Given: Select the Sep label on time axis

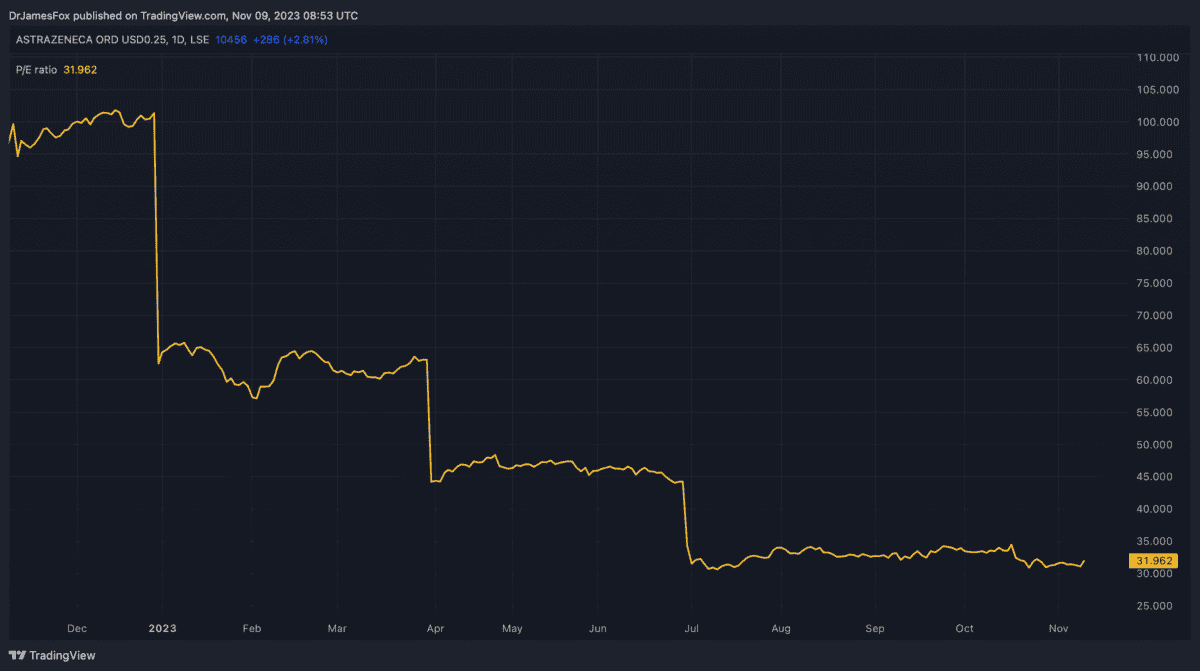Looking at the screenshot, I should coord(874,629).
